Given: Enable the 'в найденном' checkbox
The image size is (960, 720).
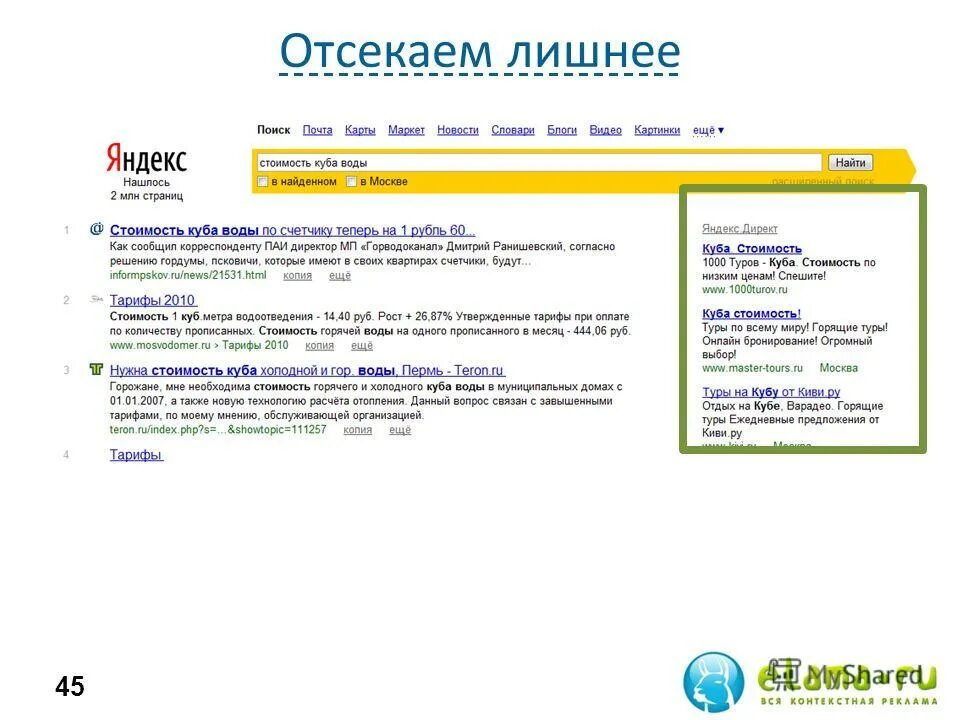Looking at the screenshot, I should (263, 182).
